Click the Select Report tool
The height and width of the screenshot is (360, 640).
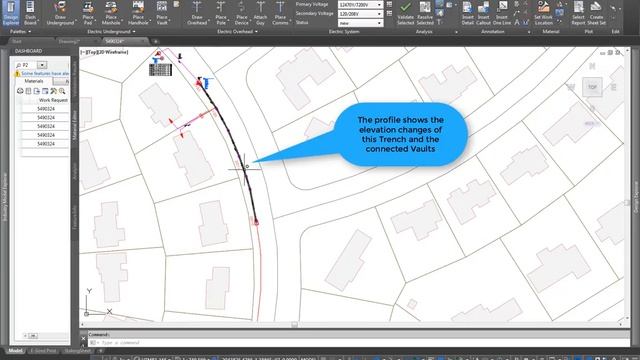pos(578,13)
